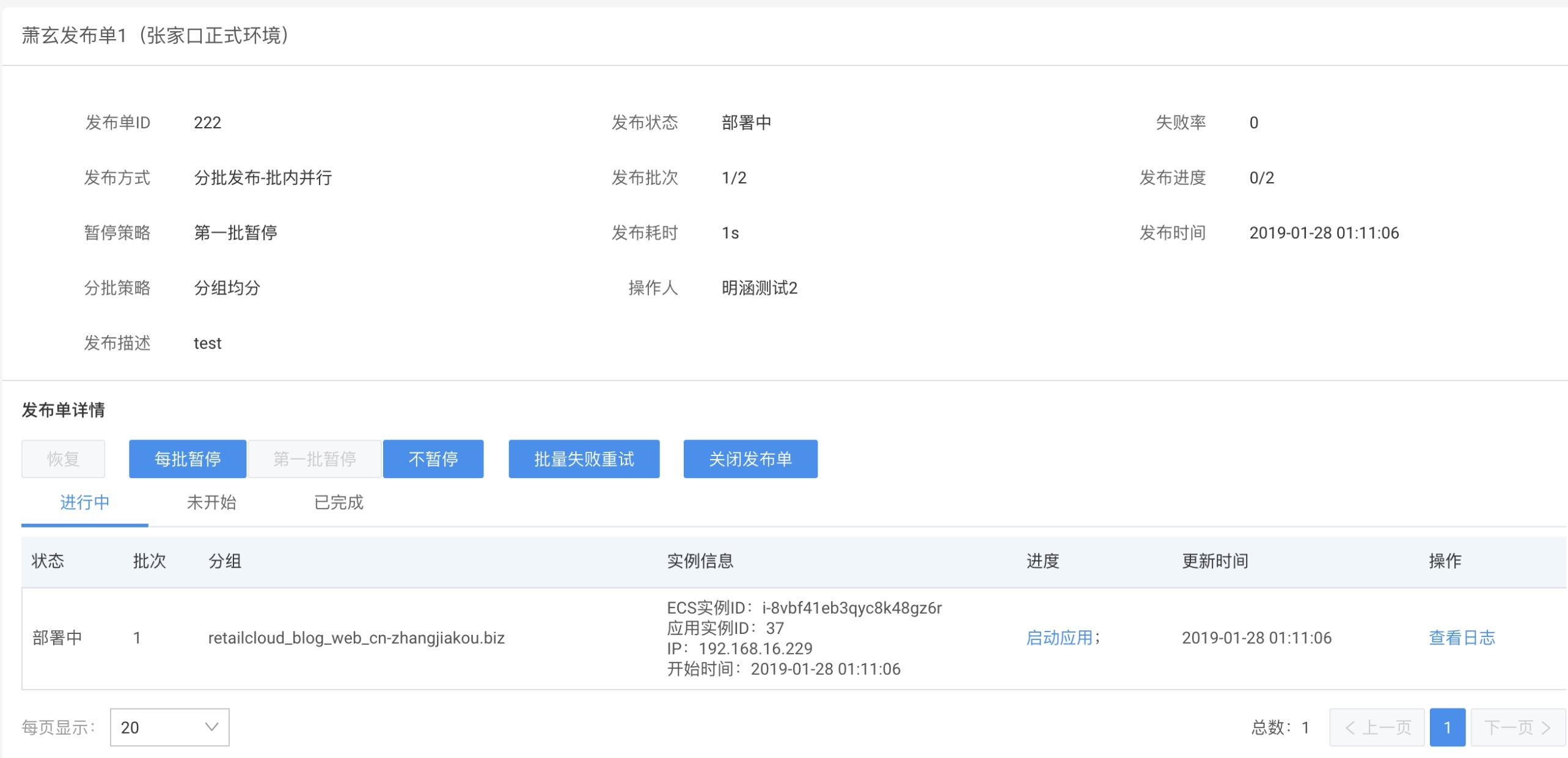Click 批量失败重试 button
The image size is (1568, 758).
click(584, 458)
